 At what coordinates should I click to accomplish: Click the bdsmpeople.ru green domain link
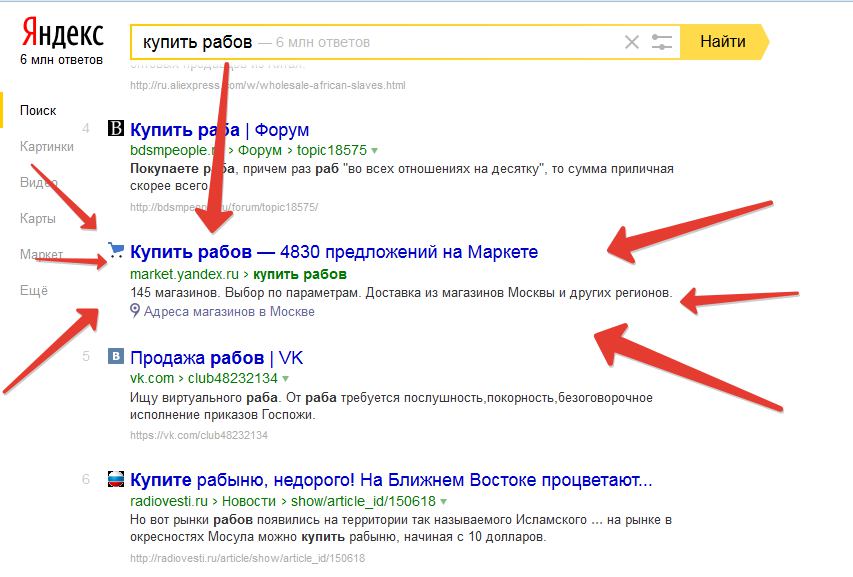pyautogui.click(x=177, y=150)
